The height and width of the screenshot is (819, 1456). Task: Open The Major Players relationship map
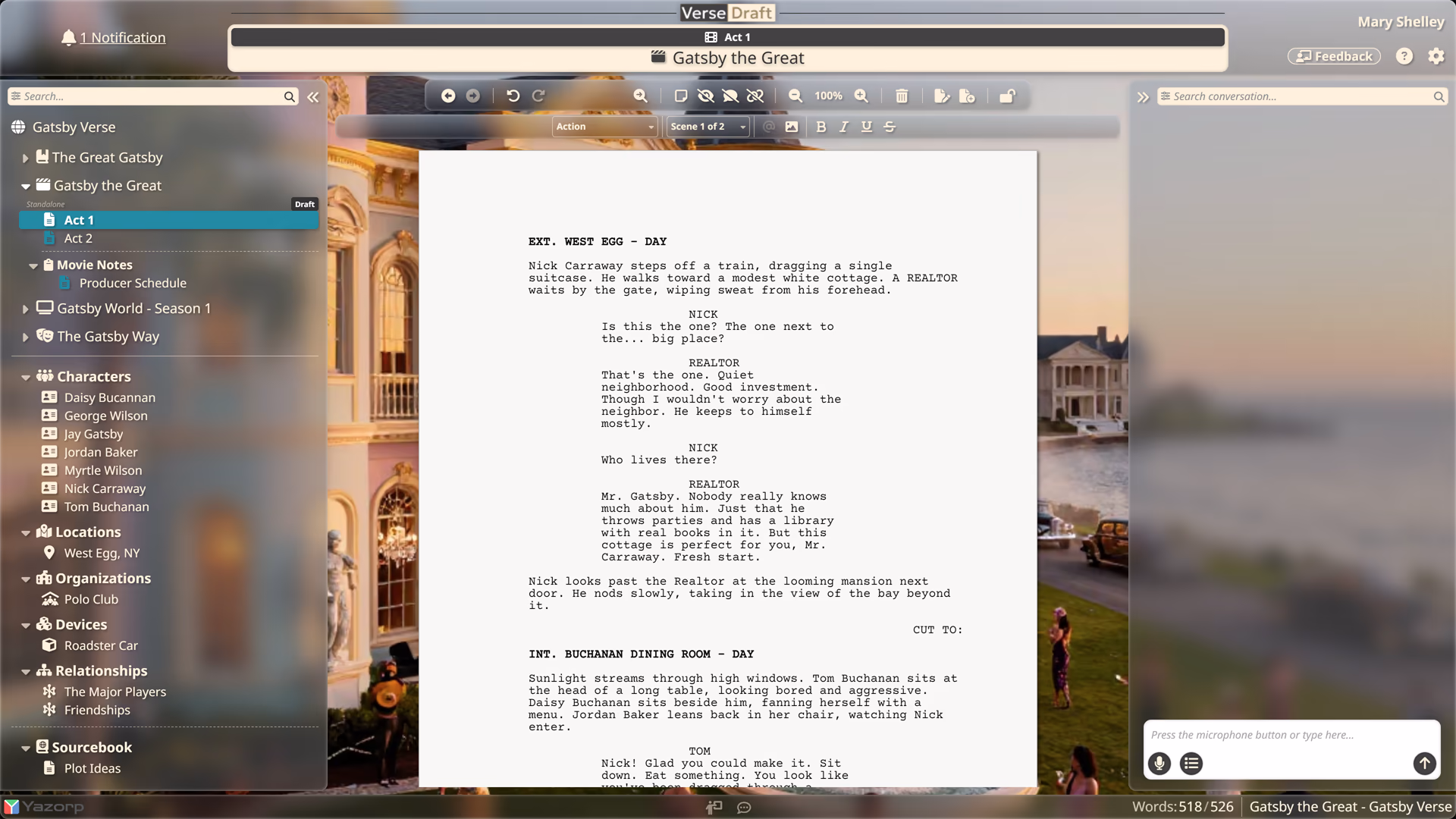115,692
